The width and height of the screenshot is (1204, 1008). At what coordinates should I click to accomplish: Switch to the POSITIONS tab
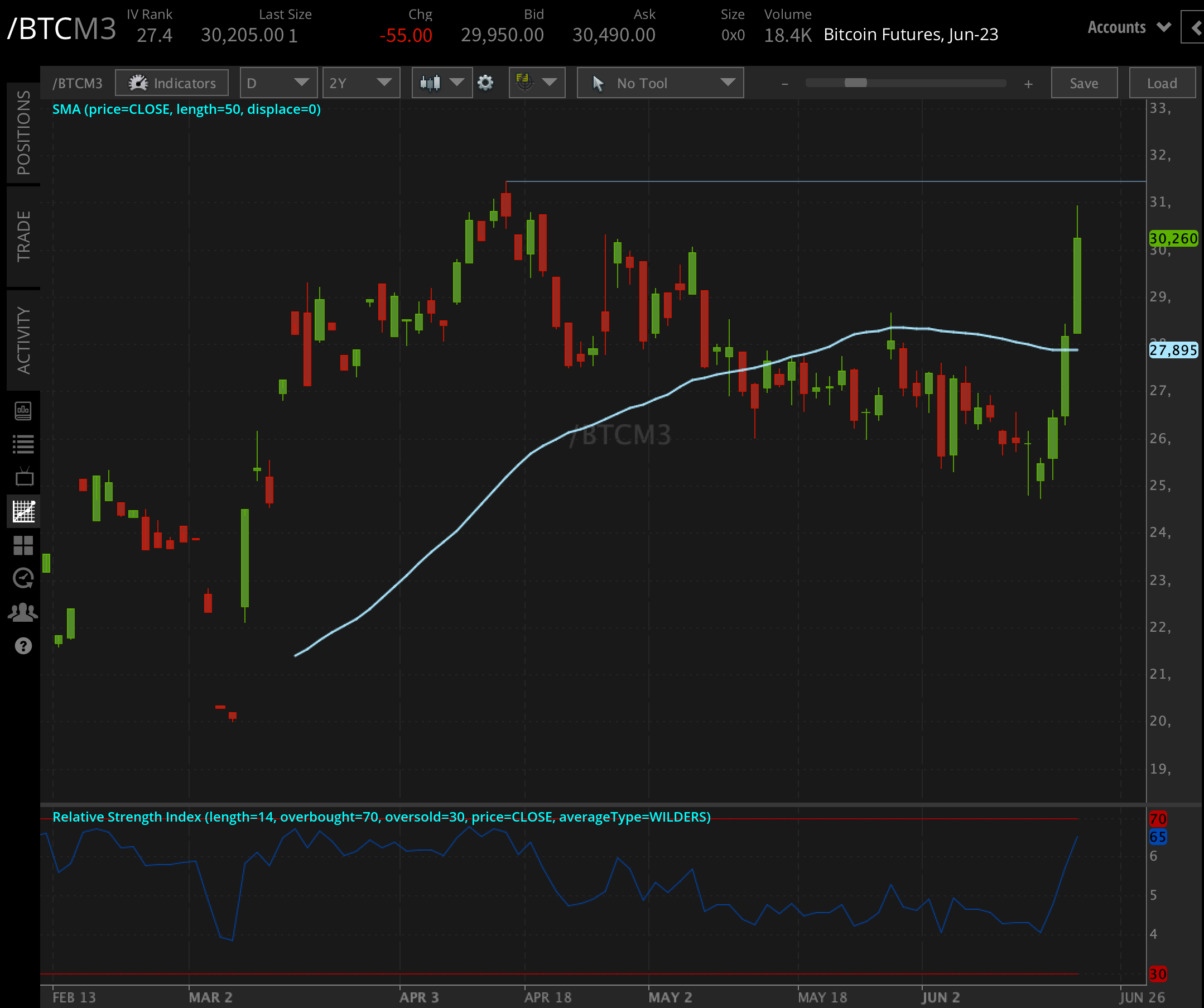pyautogui.click(x=23, y=133)
